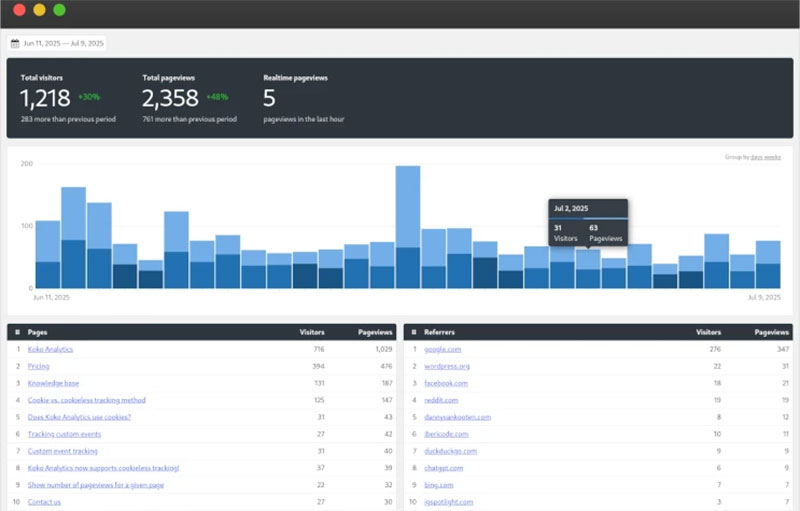The width and height of the screenshot is (800, 511).
Task: Open the ibericode.com referrer link
Action: pos(446,434)
